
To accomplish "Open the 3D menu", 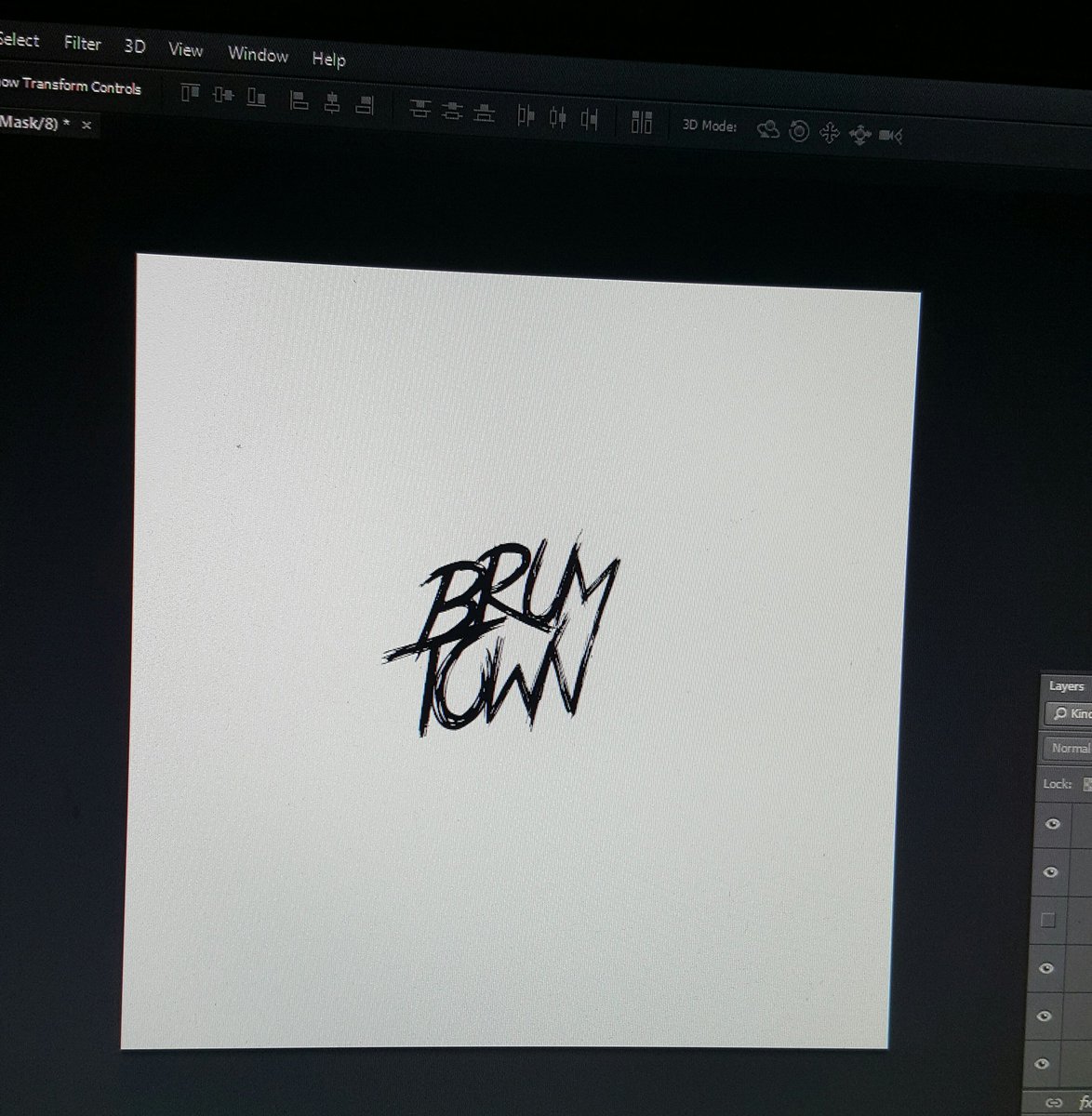I will click(135, 46).
